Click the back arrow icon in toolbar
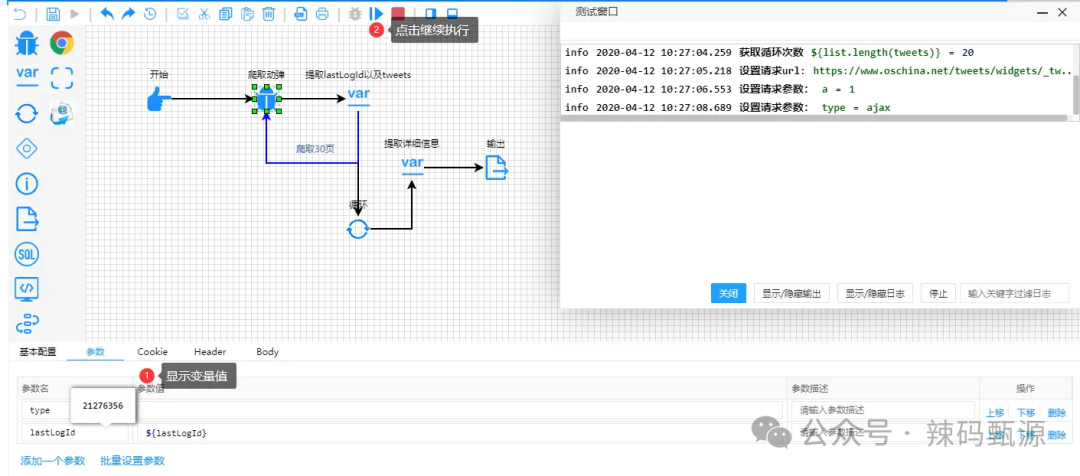Screen dimensions: 1080x476 pos(21,13)
